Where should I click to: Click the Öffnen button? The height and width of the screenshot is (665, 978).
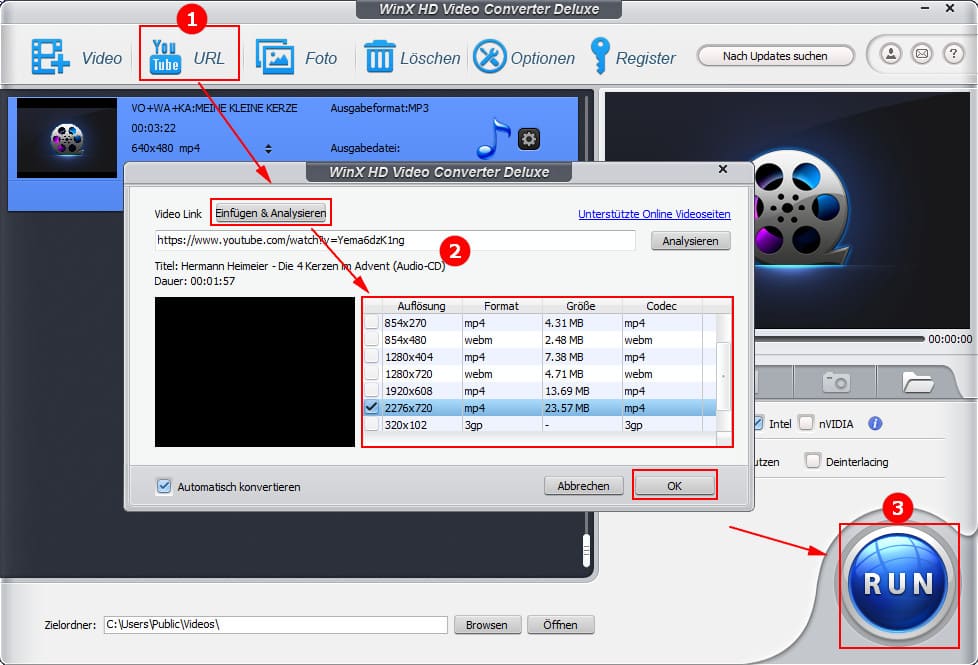click(x=560, y=624)
